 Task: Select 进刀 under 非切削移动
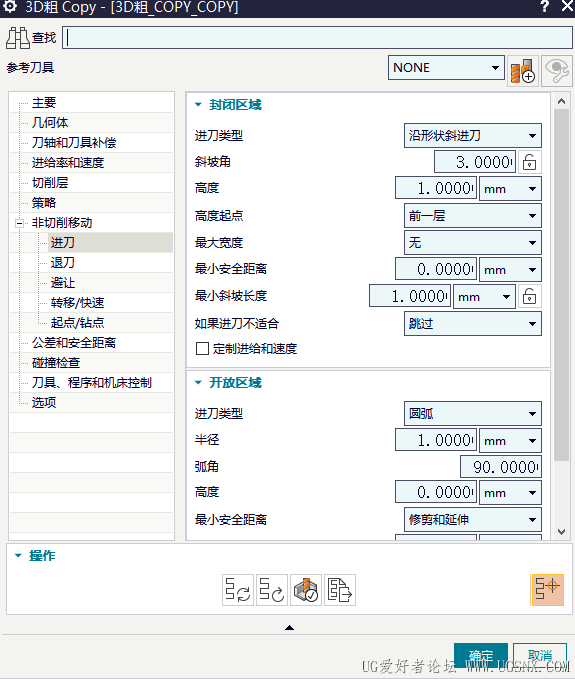[x=63, y=242]
